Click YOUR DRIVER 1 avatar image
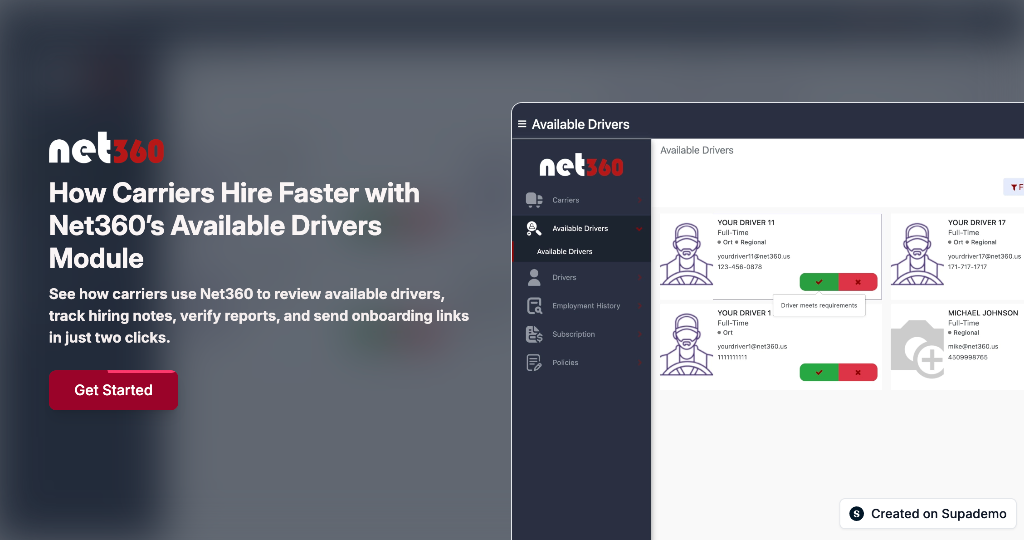 tap(686, 344)
